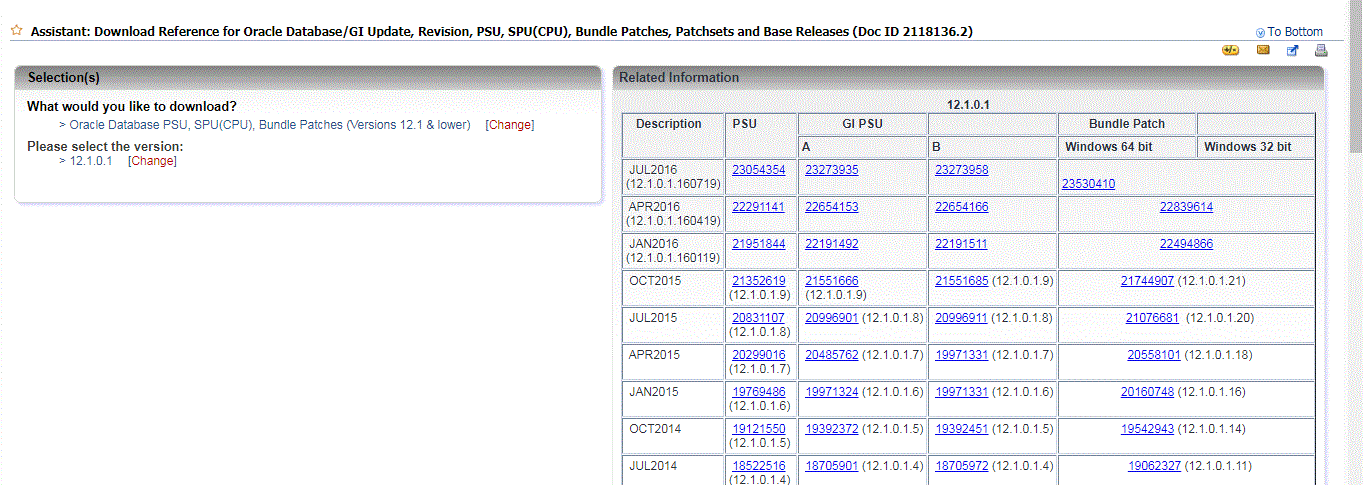Open JUL2016 GI PSU patch 23273935
Viewport: 1363px width, 485px height.
(x=832, y=170)
